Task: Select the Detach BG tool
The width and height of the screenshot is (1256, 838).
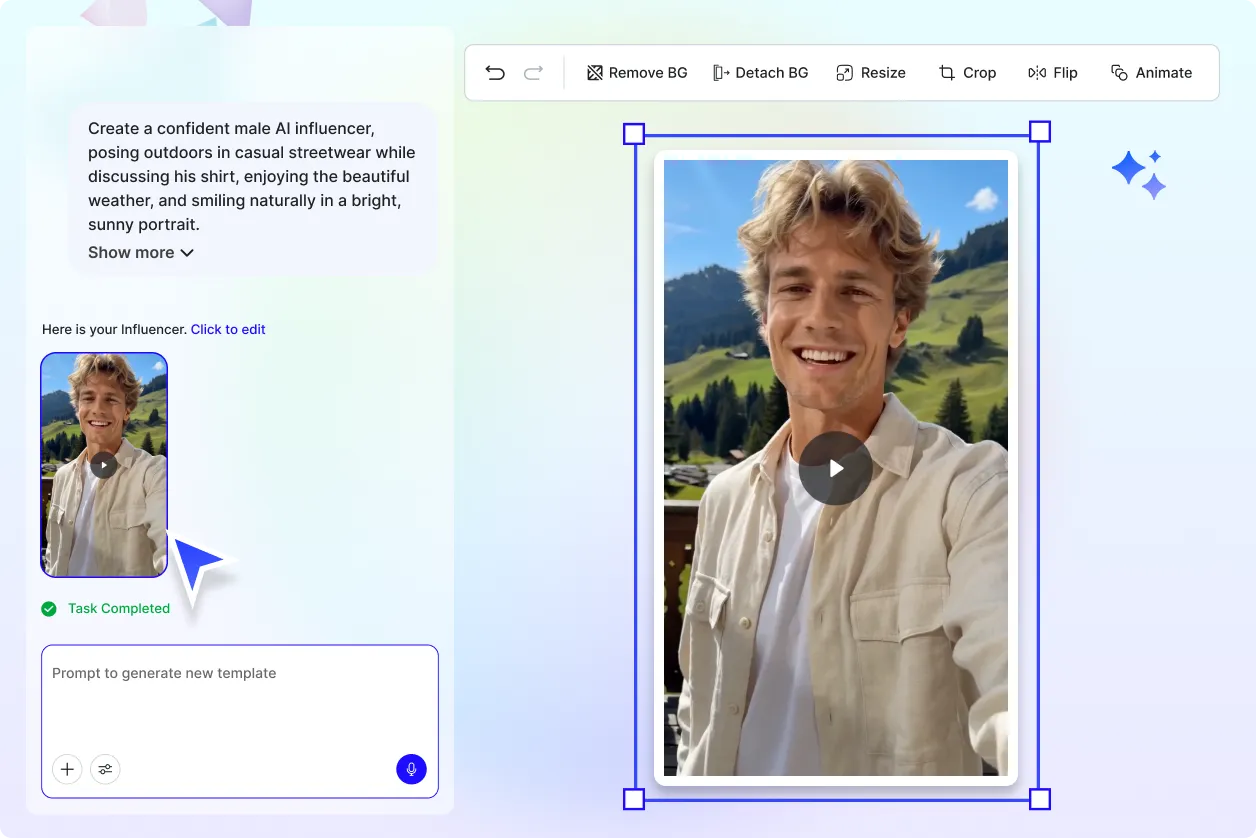Action: click(x=760, y=73)
